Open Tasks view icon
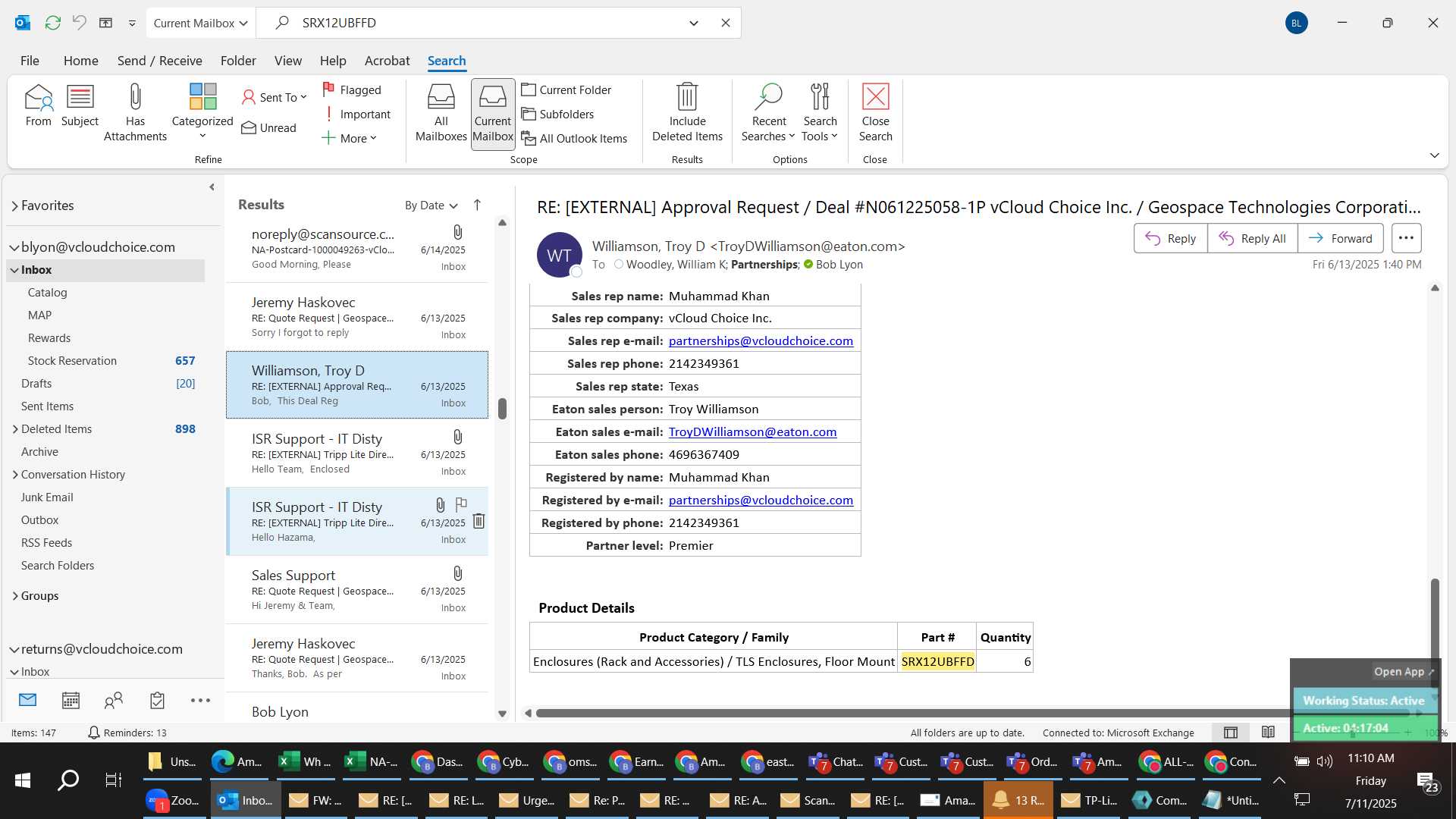 pyautogui.click(x=157, y=701)
